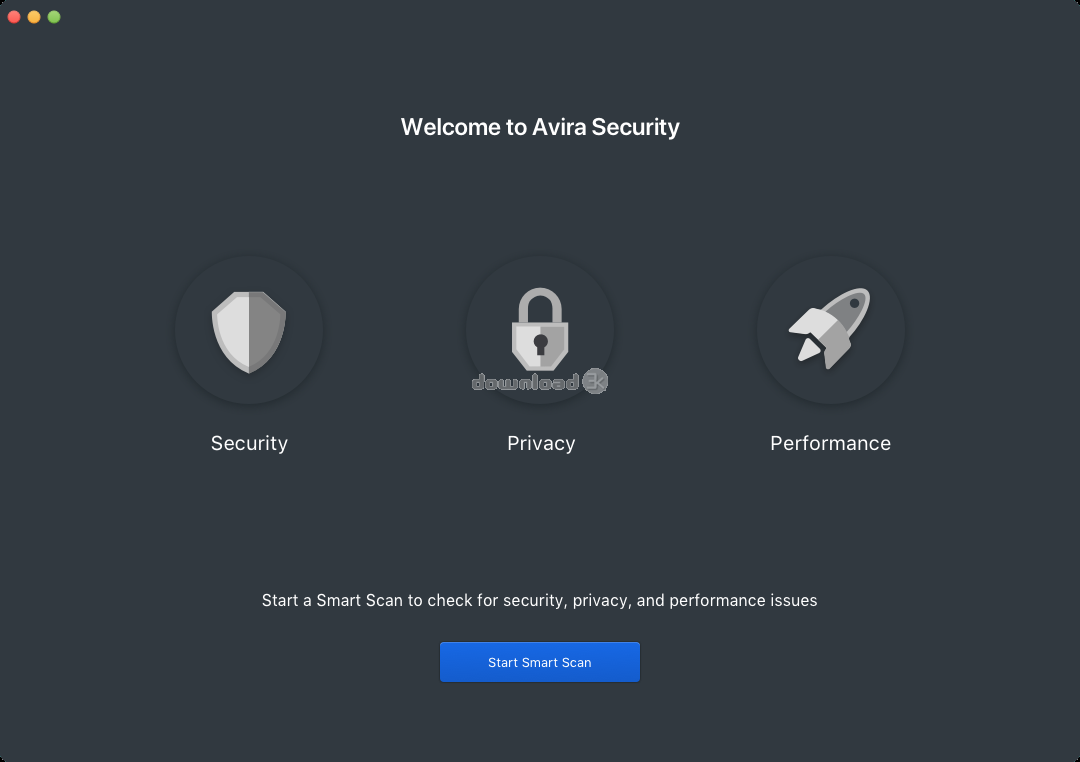Click the padlock's curved shackle
1080x762 pixels.
(x=540, y=305)
